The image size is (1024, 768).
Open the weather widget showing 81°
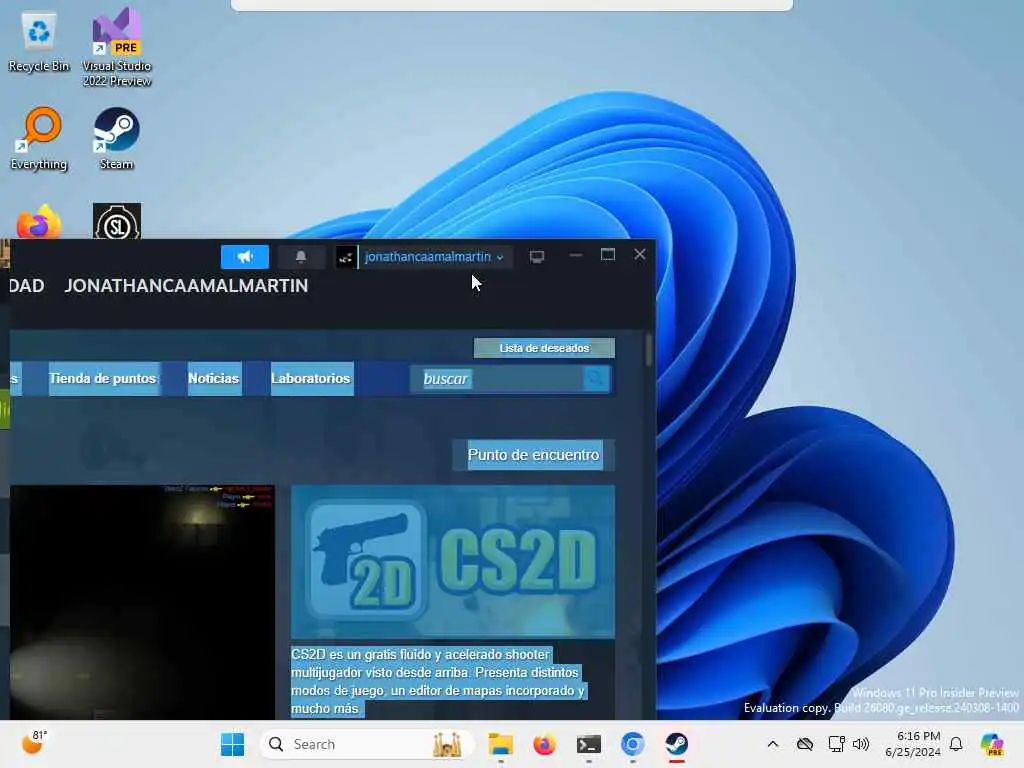coord(34,743)
